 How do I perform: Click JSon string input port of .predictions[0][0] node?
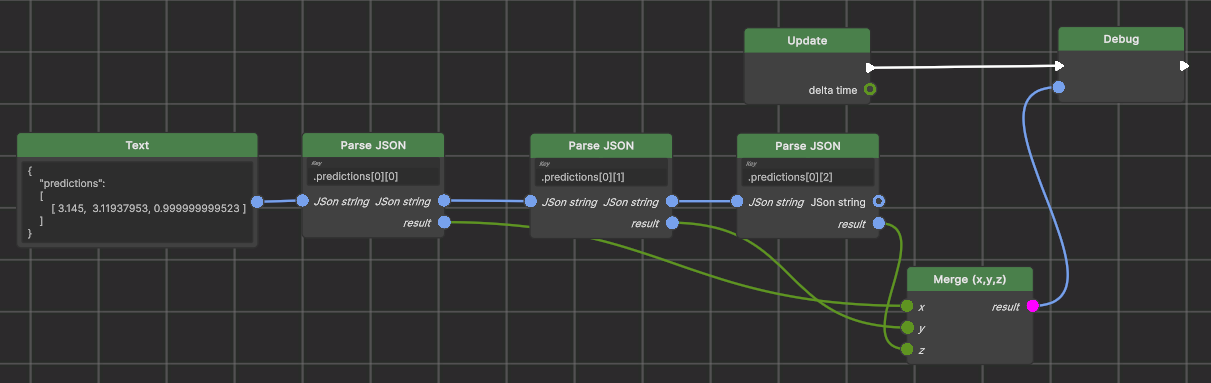(303, 201)
